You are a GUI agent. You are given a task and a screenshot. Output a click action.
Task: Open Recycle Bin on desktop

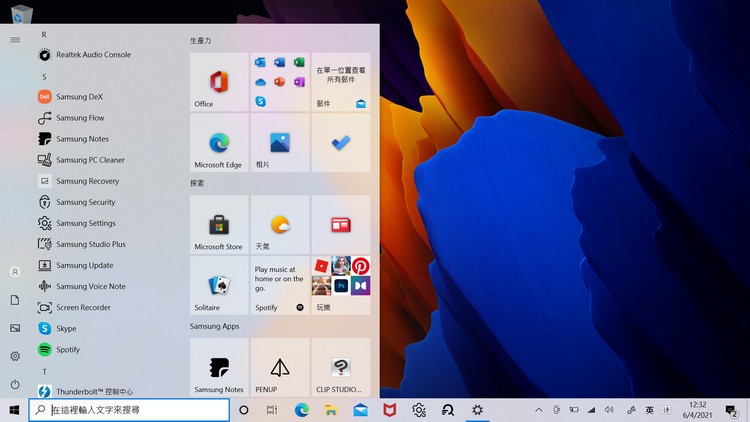(x=21, y=13)
